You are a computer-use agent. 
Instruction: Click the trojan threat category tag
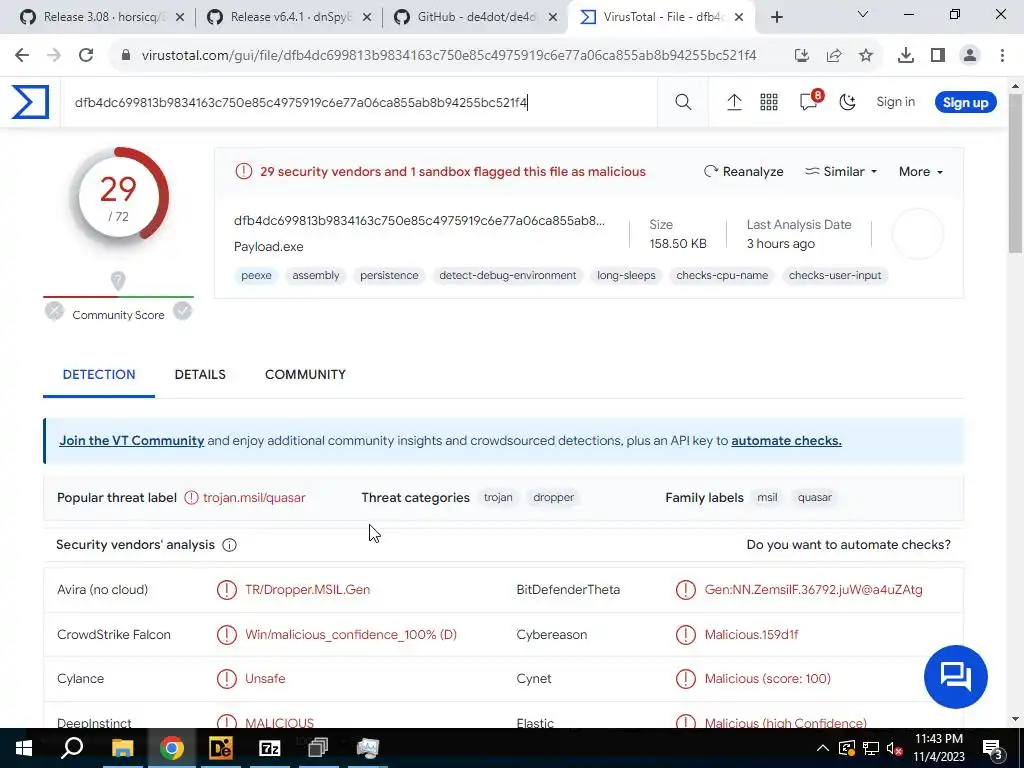498,498
